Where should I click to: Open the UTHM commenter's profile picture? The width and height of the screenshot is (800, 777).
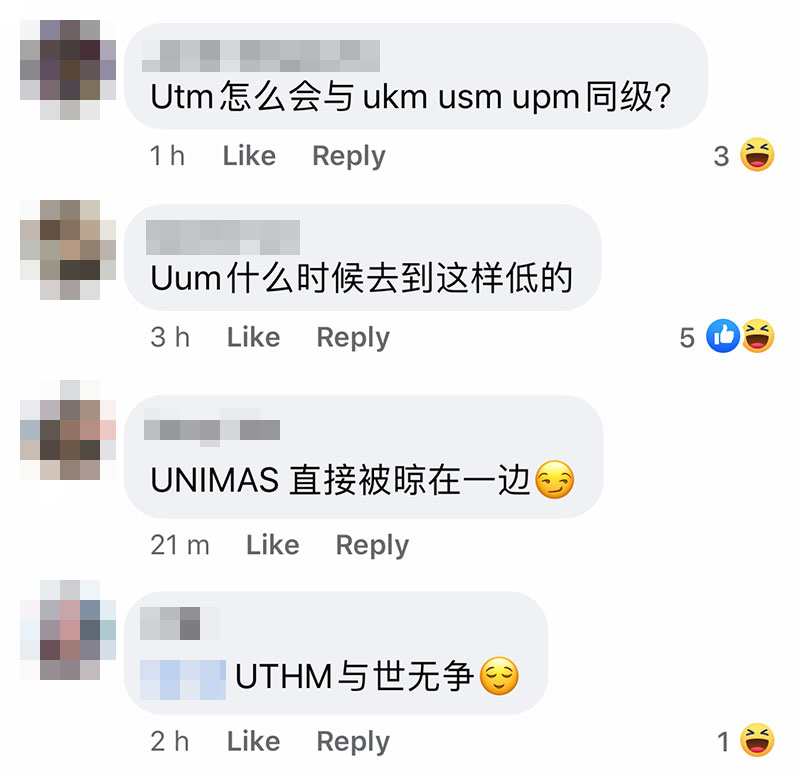coord(68,630)
